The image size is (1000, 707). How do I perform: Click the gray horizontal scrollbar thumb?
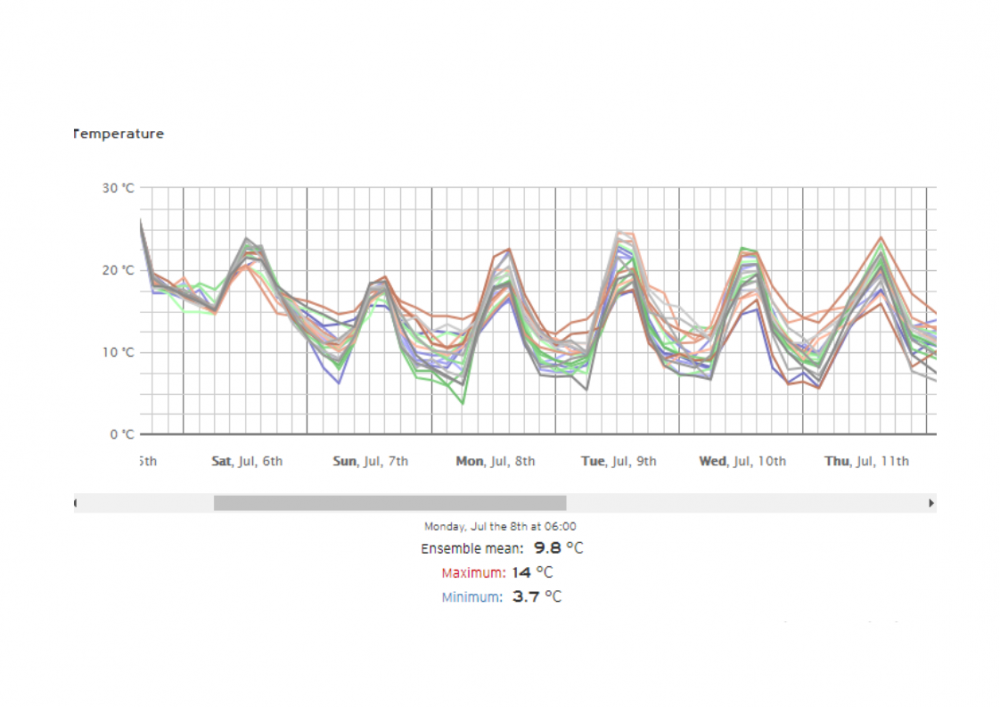389,503
